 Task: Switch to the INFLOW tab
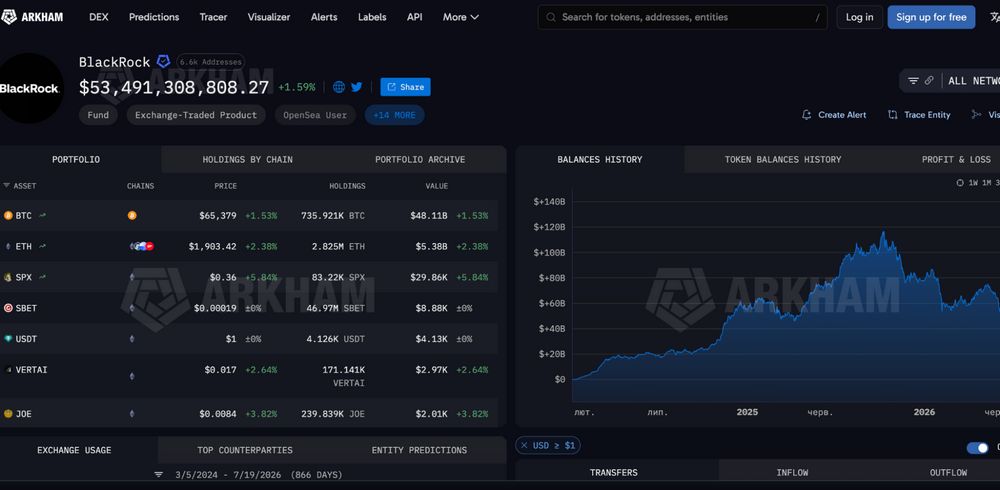tap(792, 472)
